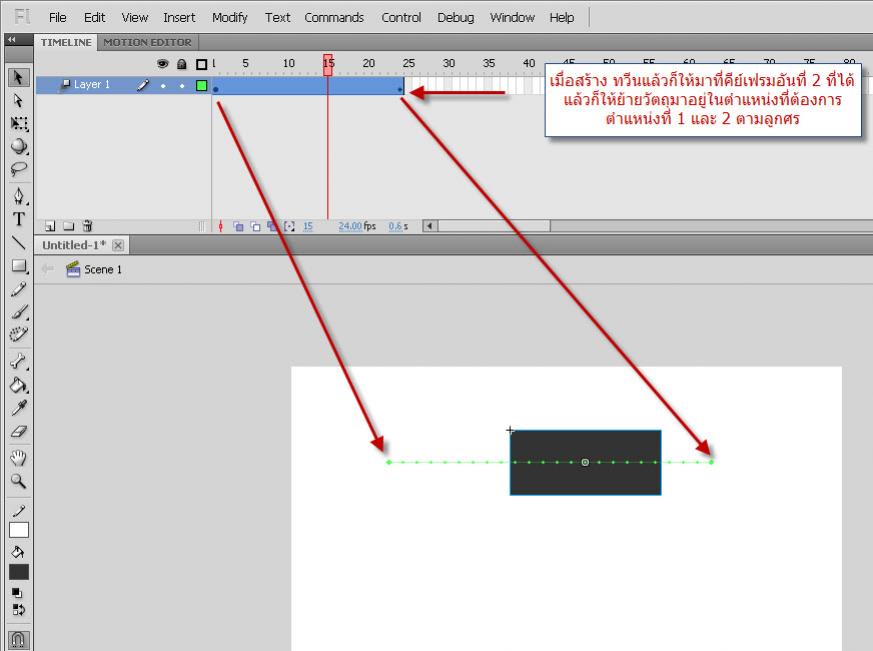Click the playhead at frame 15
Screen dimensions: 873x651
[x=328, y=64]
